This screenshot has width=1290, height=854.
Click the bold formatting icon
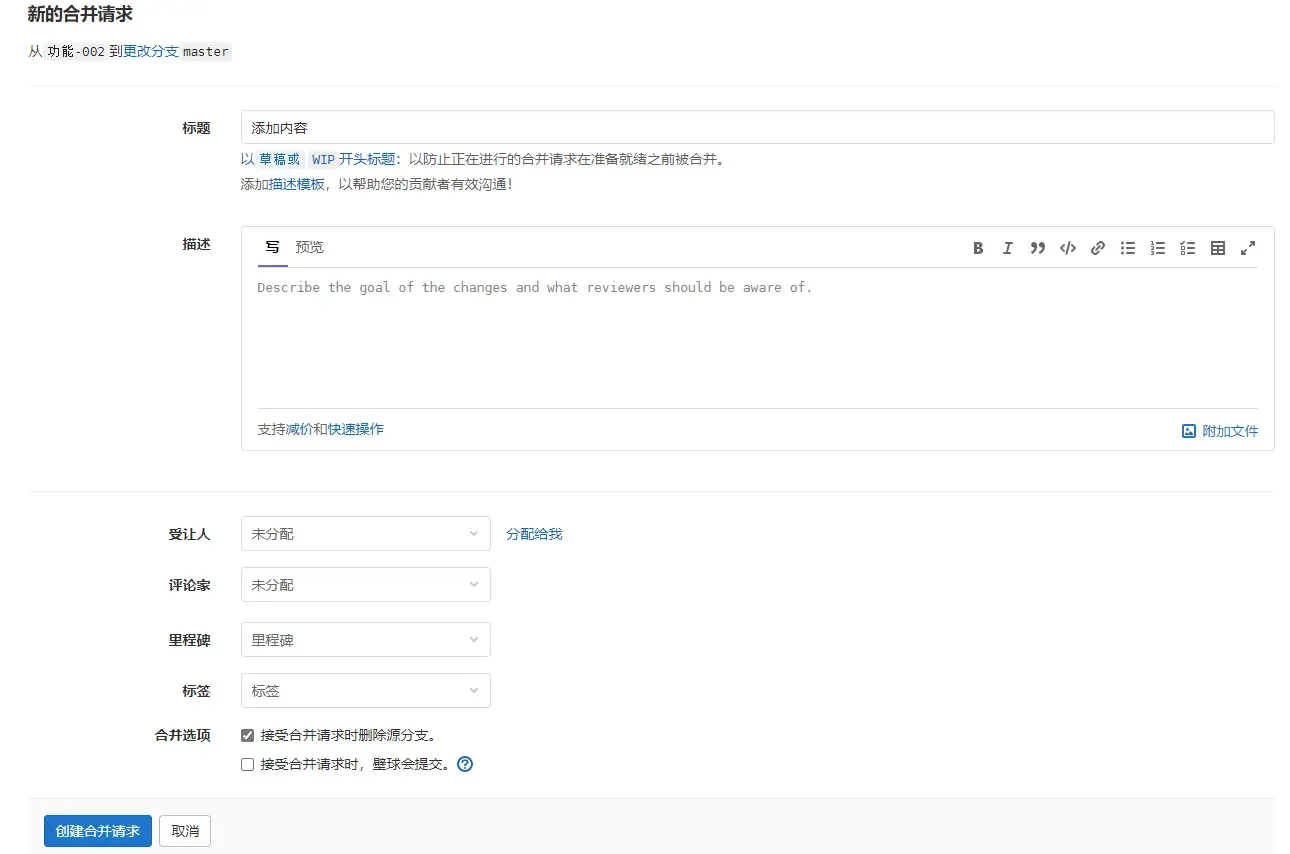point(978,248)
